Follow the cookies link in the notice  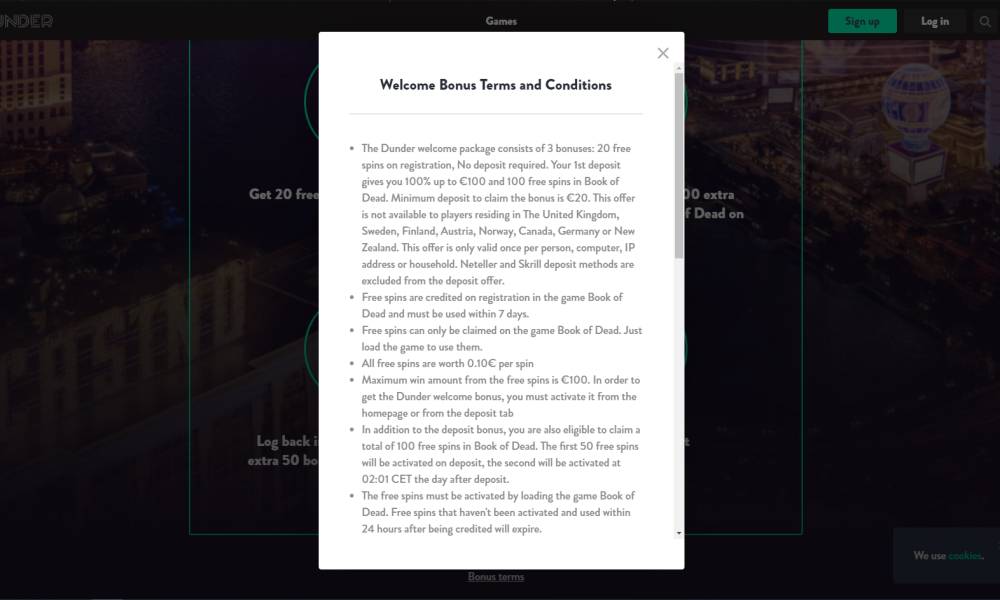965,555
